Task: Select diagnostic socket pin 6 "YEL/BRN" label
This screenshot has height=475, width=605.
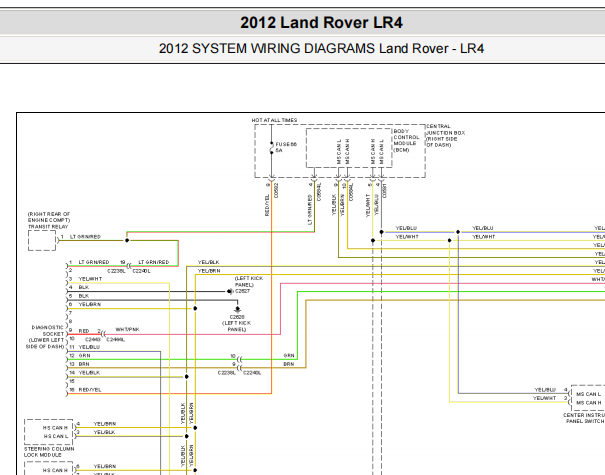Action: tap(90, 304)
